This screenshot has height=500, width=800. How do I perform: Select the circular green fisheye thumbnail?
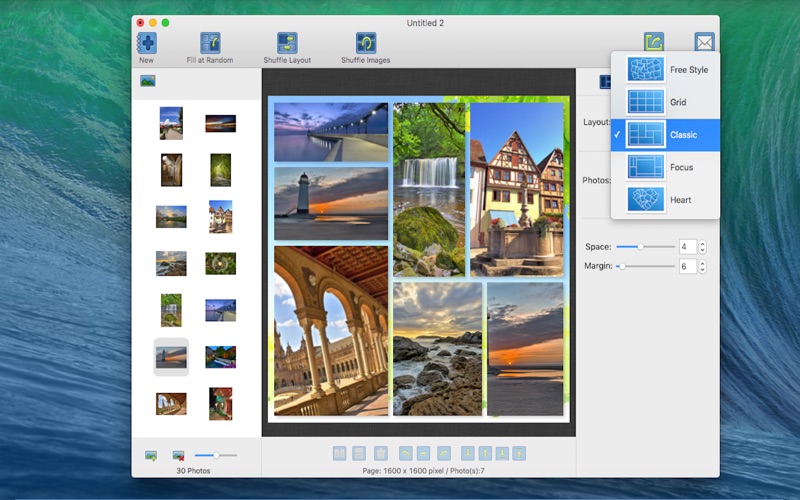[x=220, y=263]
